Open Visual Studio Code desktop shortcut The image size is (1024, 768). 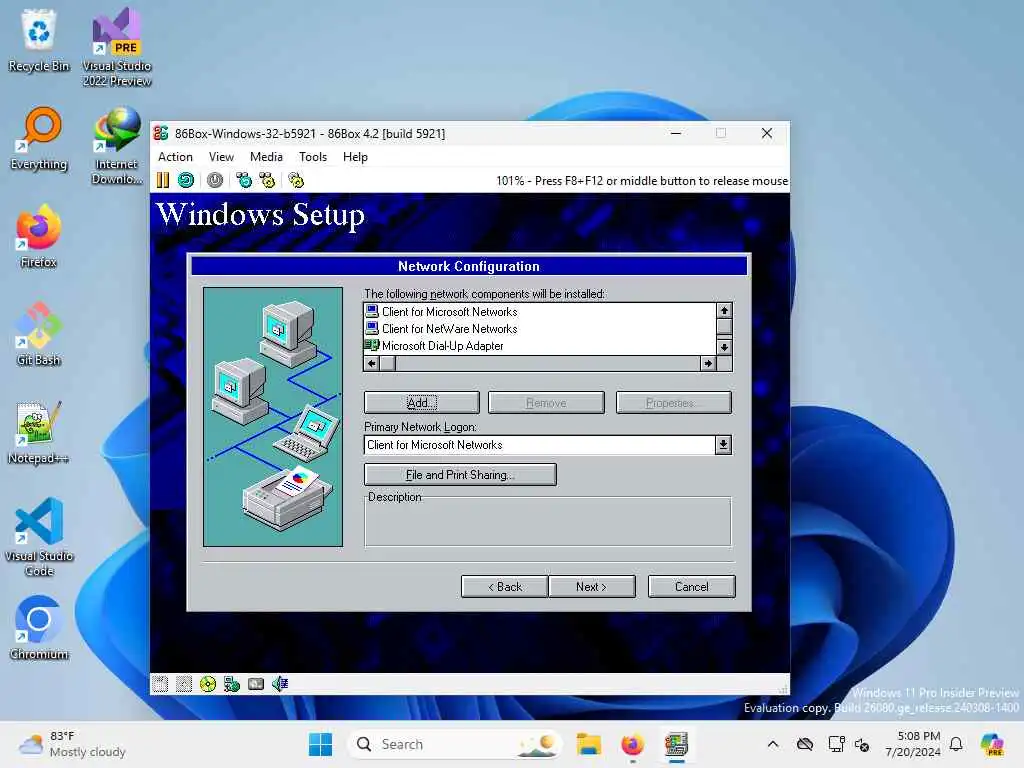39,537
